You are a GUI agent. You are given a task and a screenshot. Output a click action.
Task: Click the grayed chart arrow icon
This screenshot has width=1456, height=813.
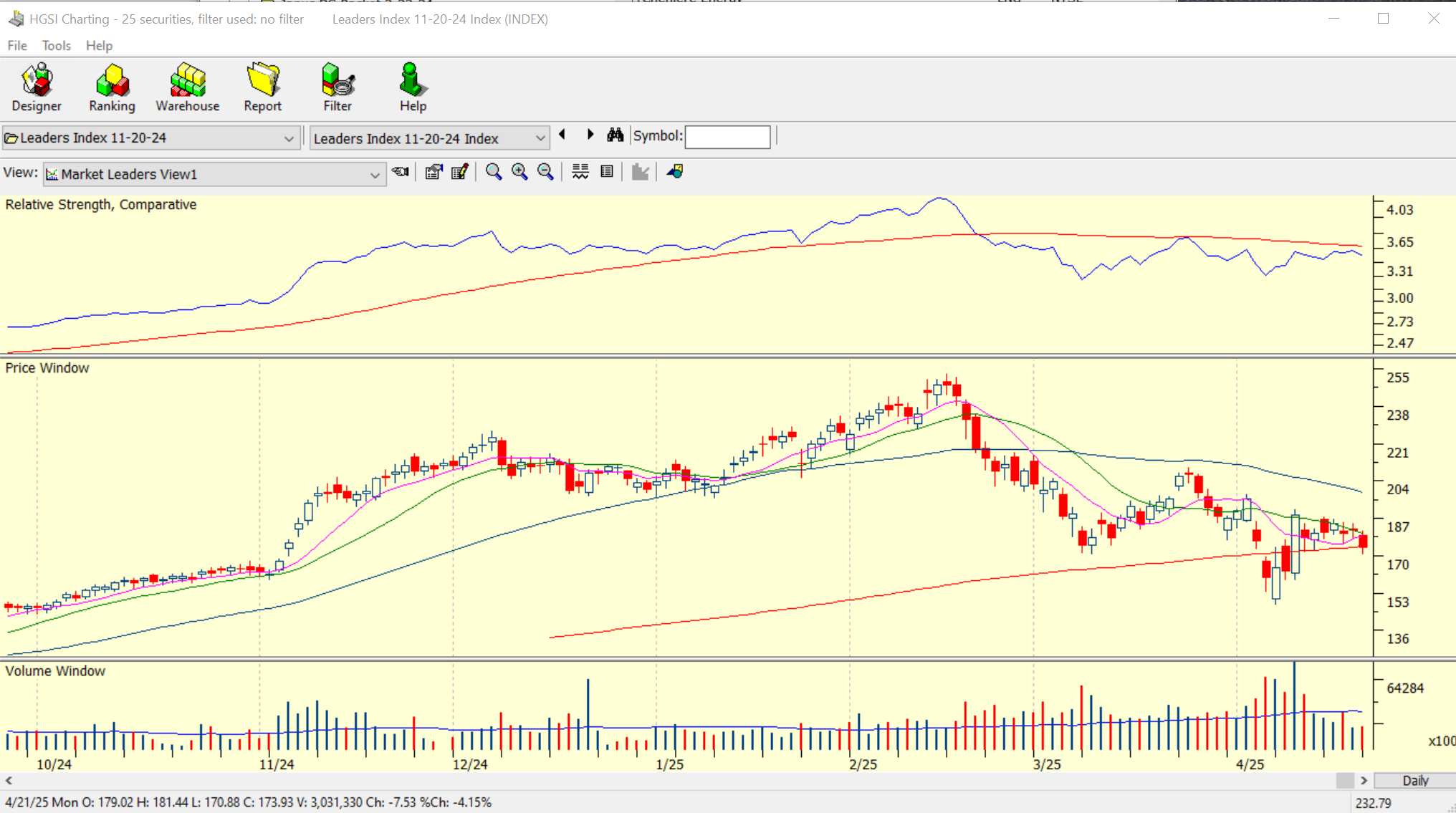click(x=641, y=172)
